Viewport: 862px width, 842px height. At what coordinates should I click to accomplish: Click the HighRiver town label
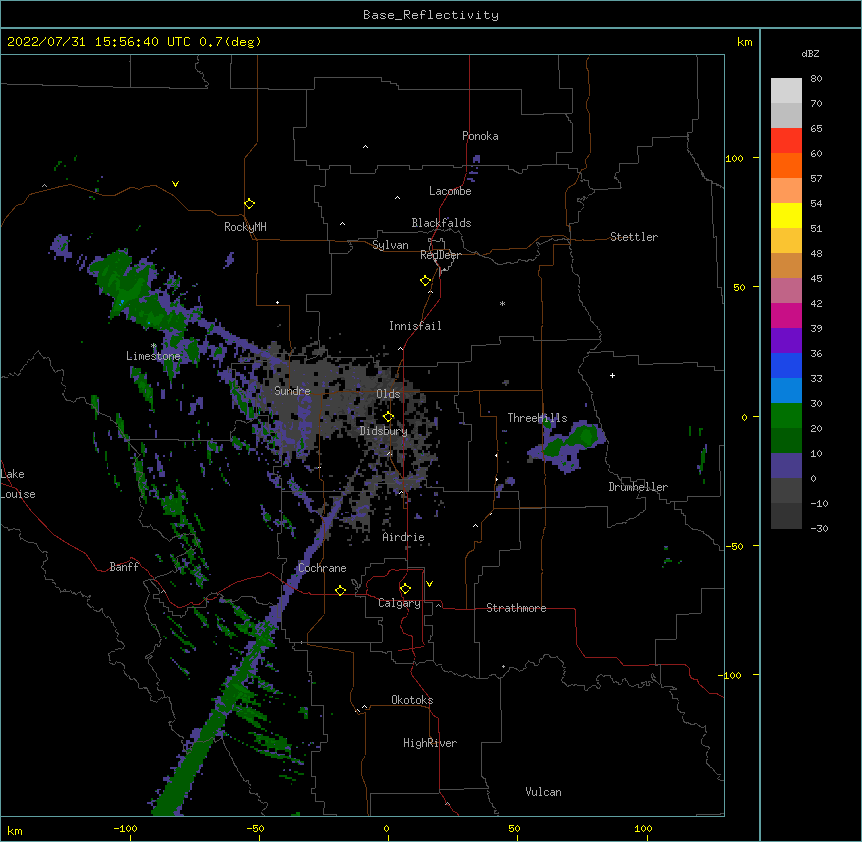click(430, 743)
